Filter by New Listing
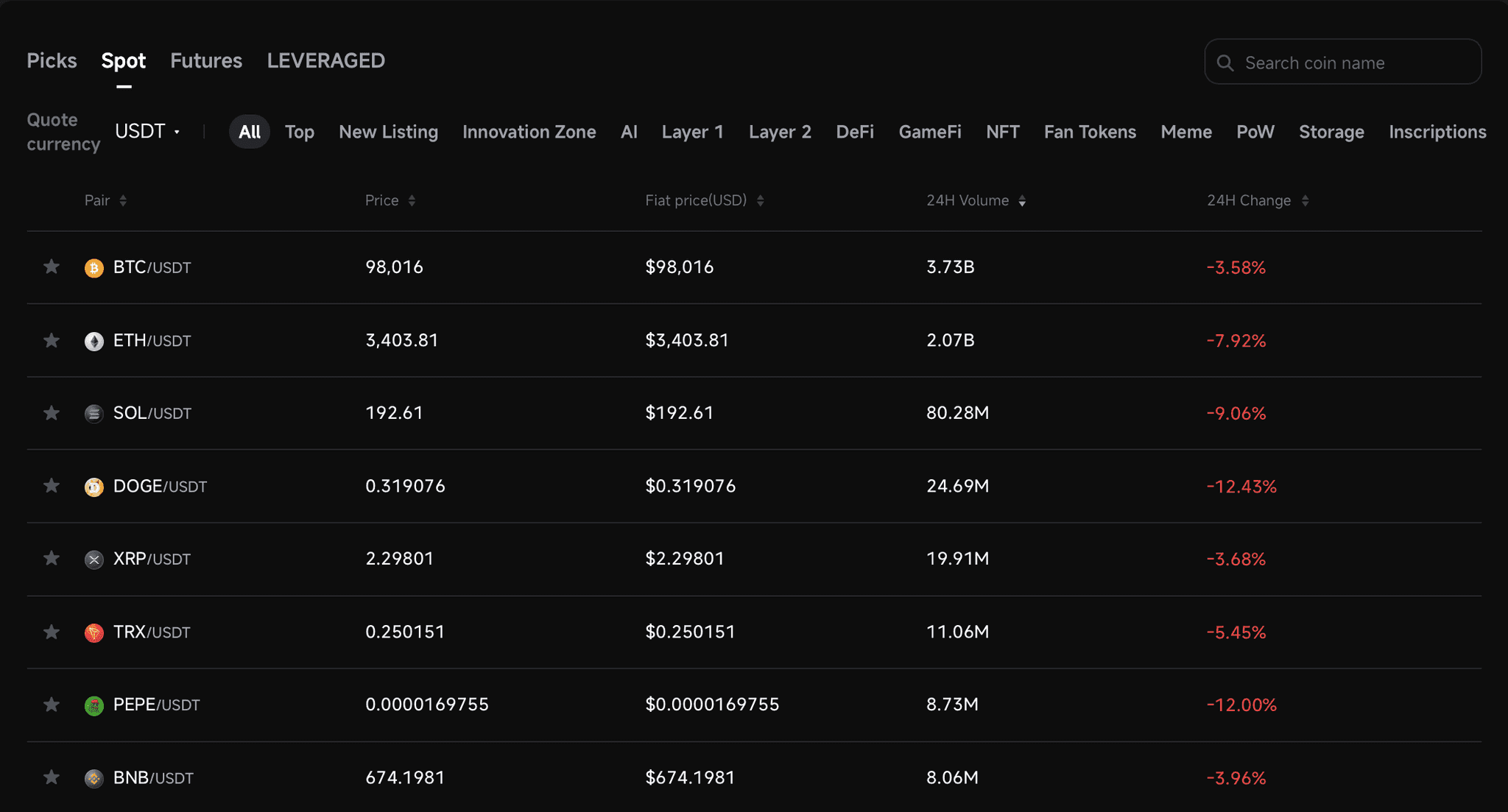 click(389, 132)
